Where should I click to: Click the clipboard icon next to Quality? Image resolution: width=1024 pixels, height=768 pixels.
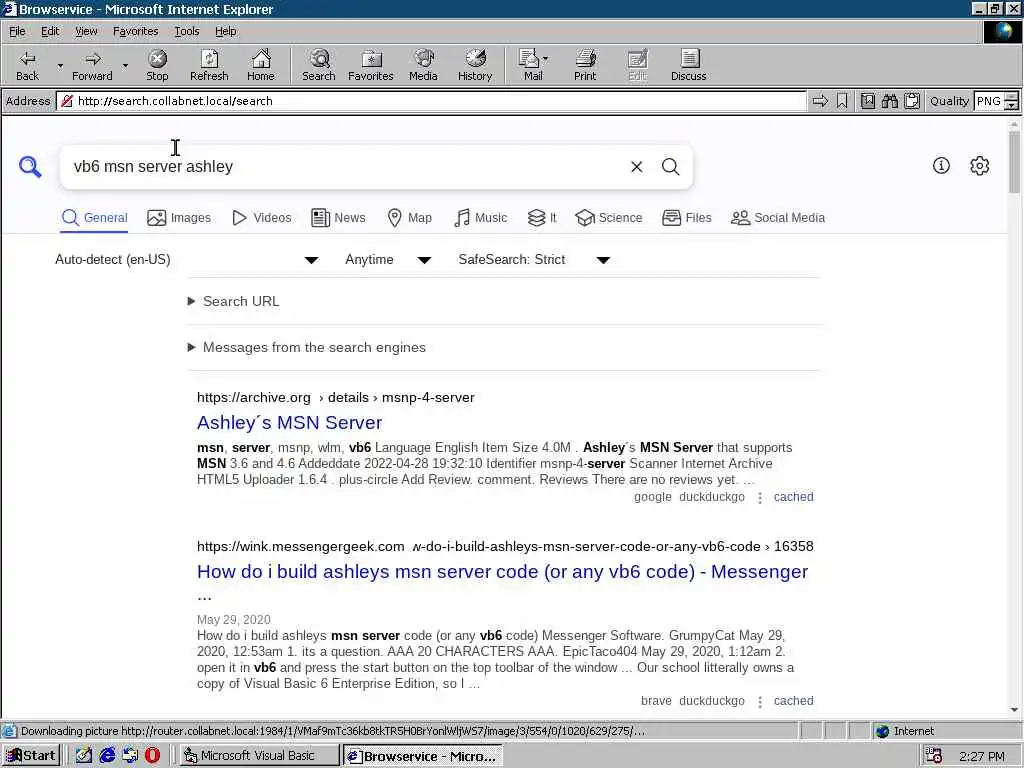pyautogui.click(x=912, y=101)
